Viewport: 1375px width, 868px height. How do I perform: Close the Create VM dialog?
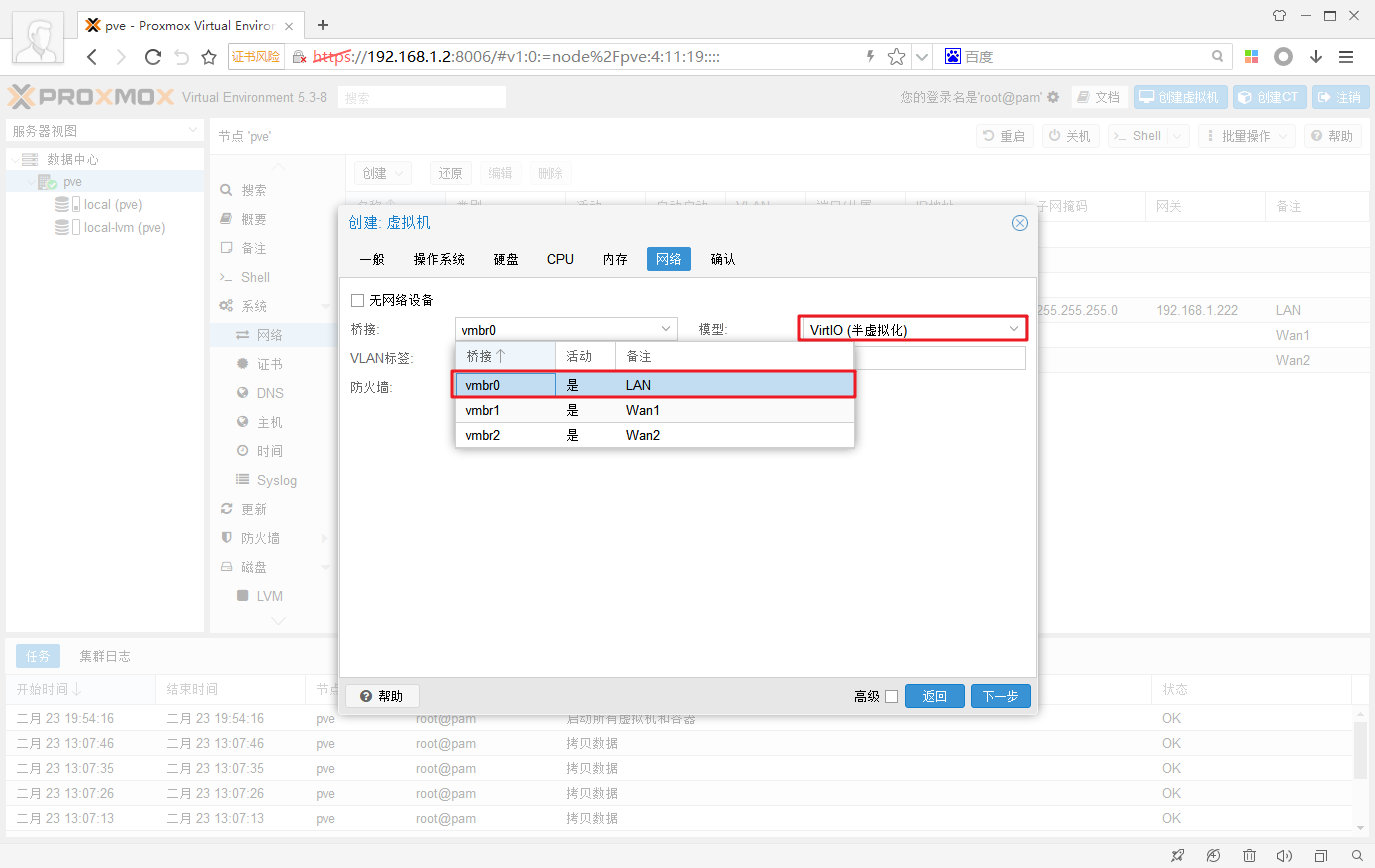(x=1020, y=223)
